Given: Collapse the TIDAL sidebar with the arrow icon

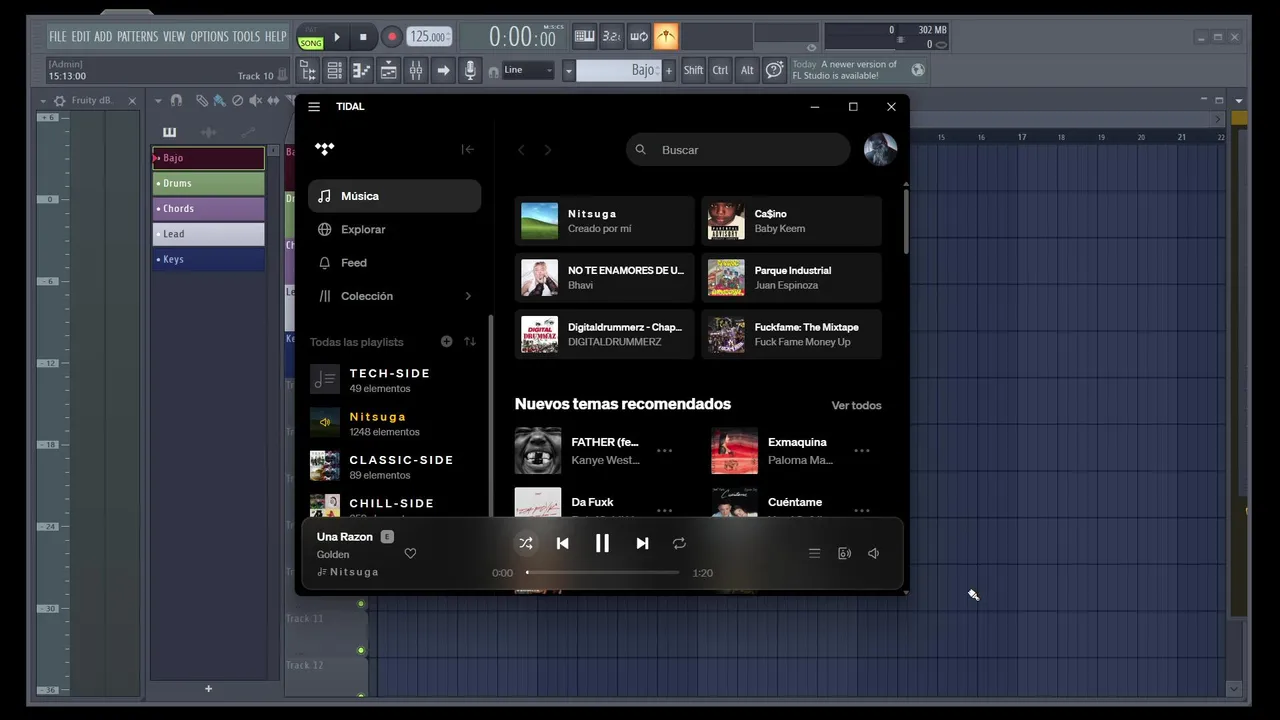Looking at the screenshot, I should coord(467,149).
